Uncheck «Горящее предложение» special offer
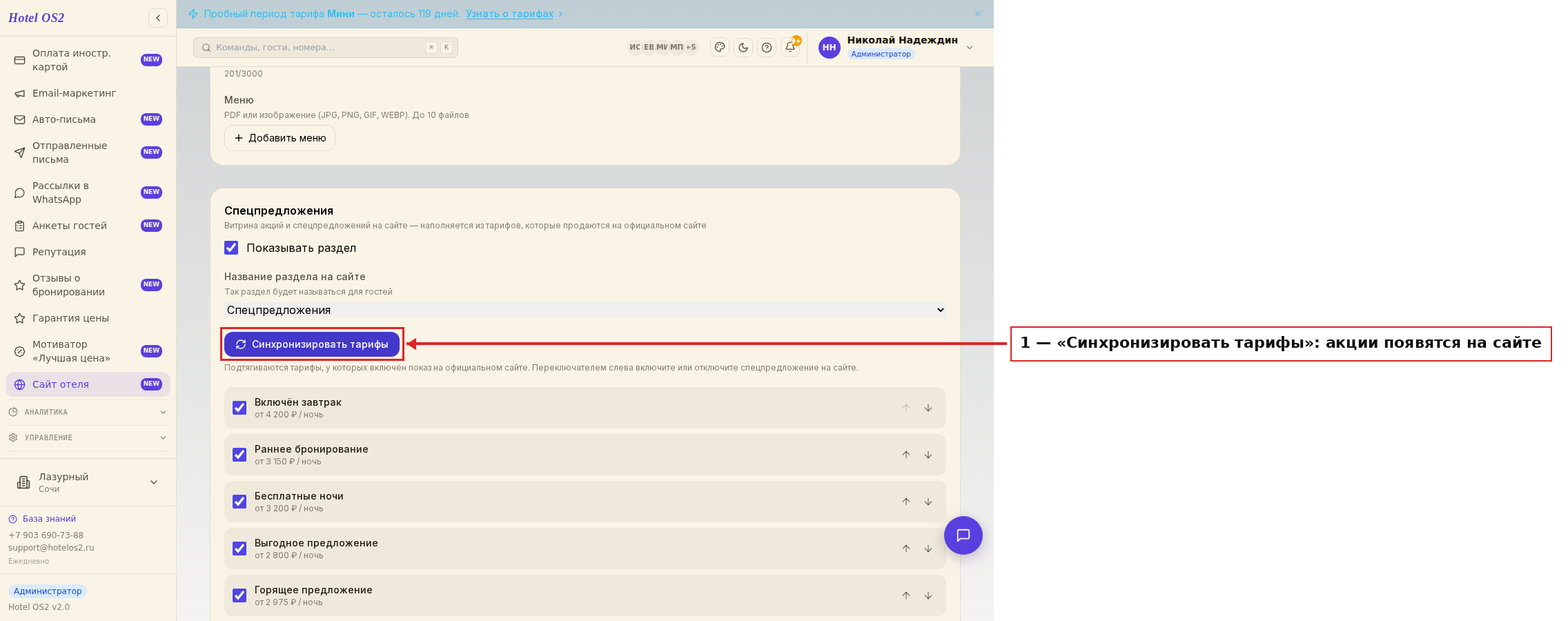 click(239, 595)
